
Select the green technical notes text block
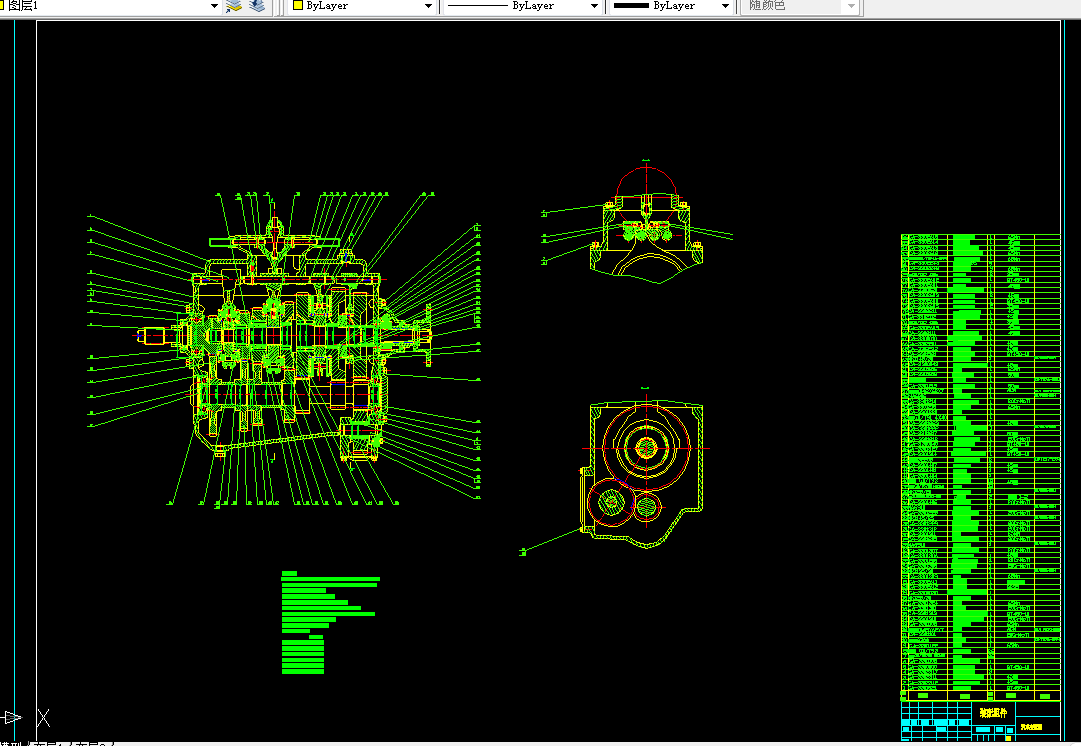pos(330,622)
